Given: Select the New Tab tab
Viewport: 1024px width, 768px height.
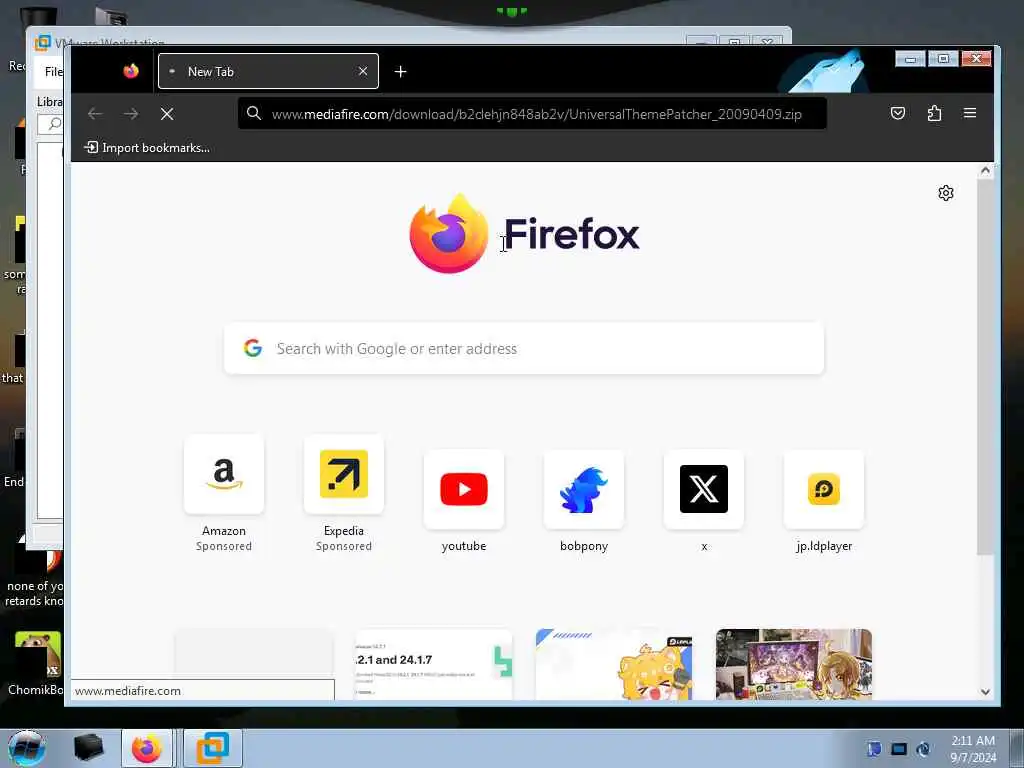Looking at the screenshot, I should [268, 71].
